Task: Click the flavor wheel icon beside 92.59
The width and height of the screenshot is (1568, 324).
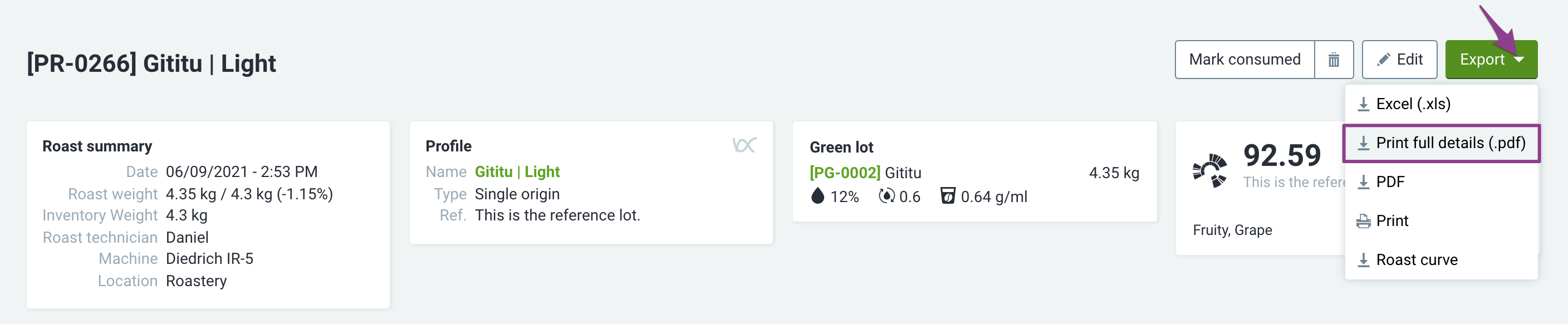Action: click(x=1209, y=170)
